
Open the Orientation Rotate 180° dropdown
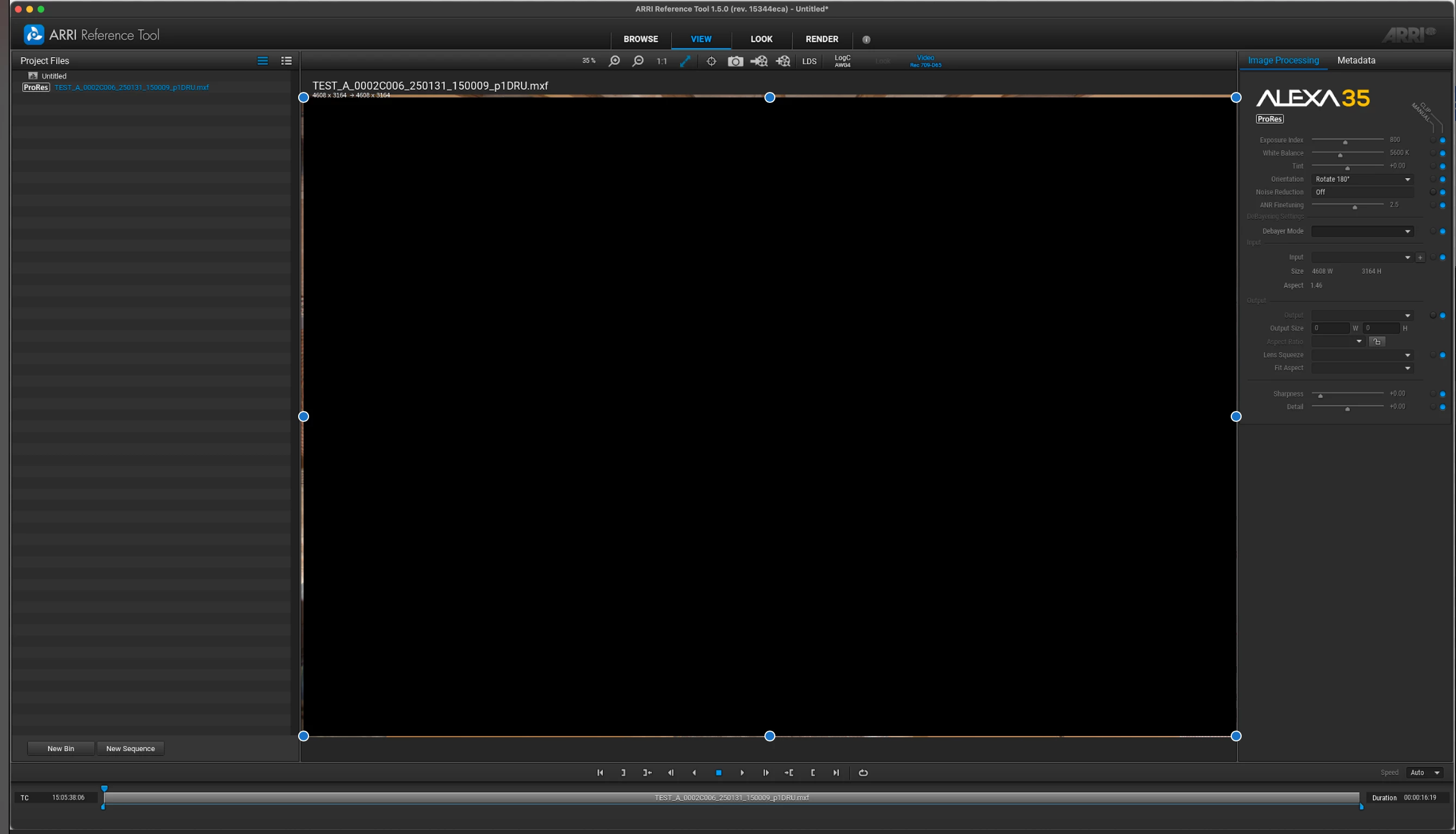pos(1361,179)
